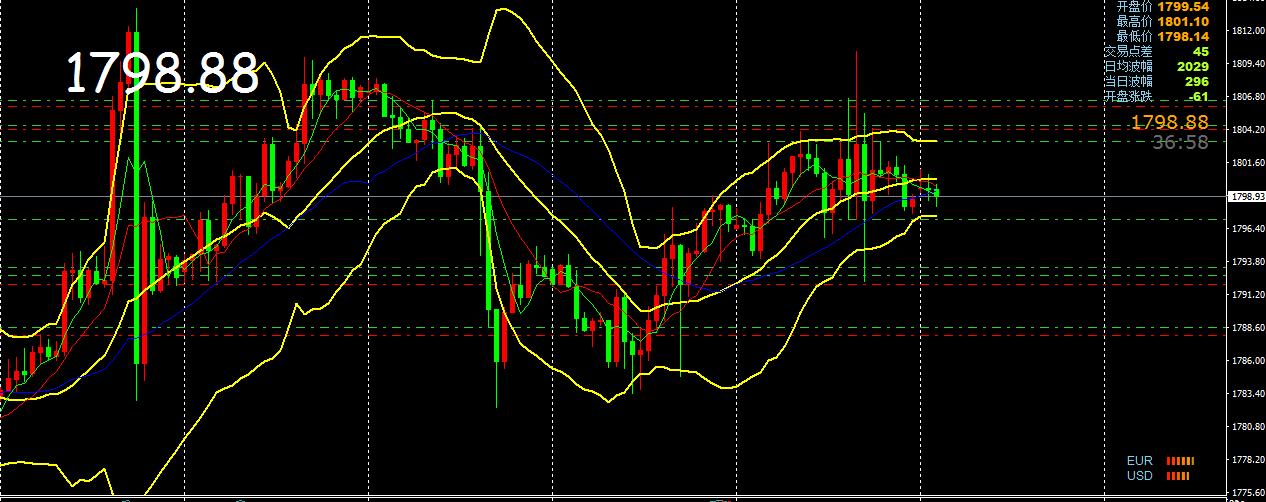Click the 开盘涨跌 value -61
The image size is (1266, 502).
pyautogui.click(x=1198, y=96)
